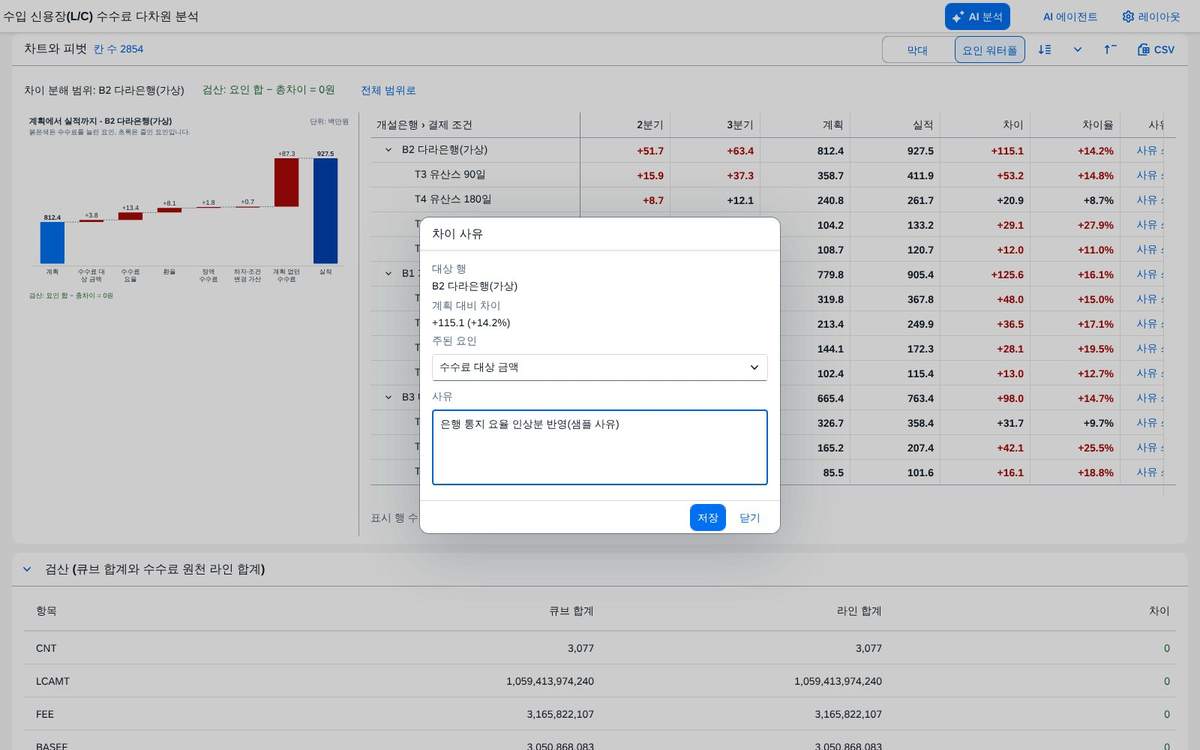
Task: Open the AI 에이전트 panel
Action: click(1069, 16)
